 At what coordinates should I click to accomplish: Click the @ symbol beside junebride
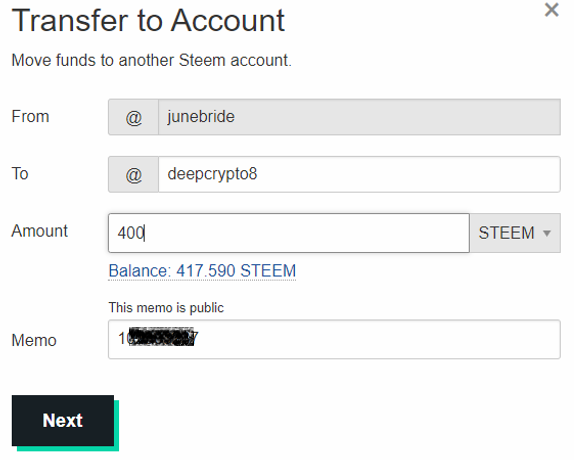133,117
